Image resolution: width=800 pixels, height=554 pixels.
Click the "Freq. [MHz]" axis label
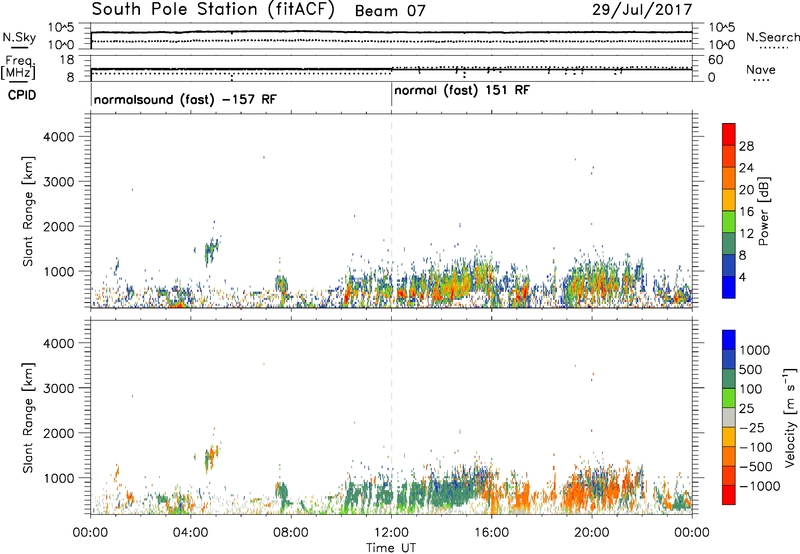[19, 67]
